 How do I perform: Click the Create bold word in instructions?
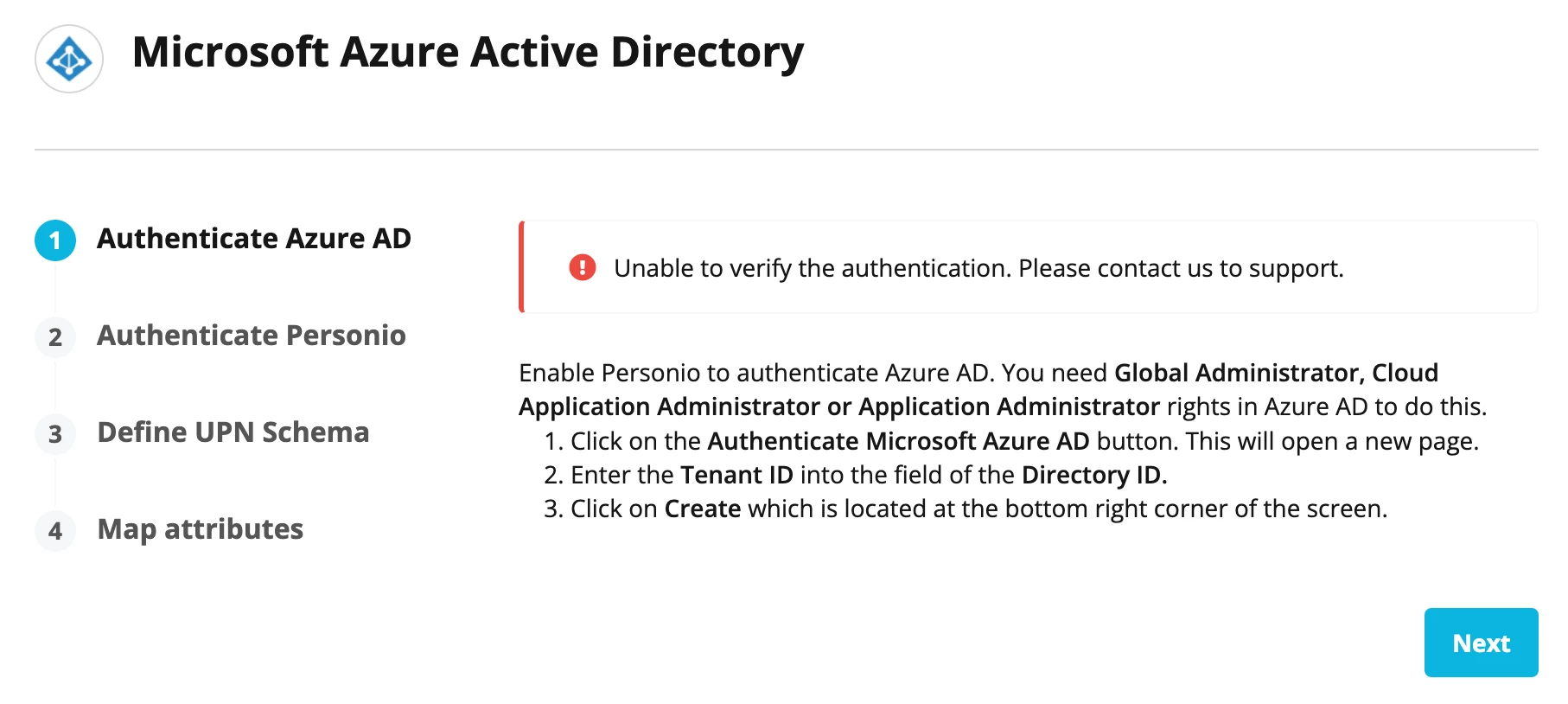tap(702, 509)
